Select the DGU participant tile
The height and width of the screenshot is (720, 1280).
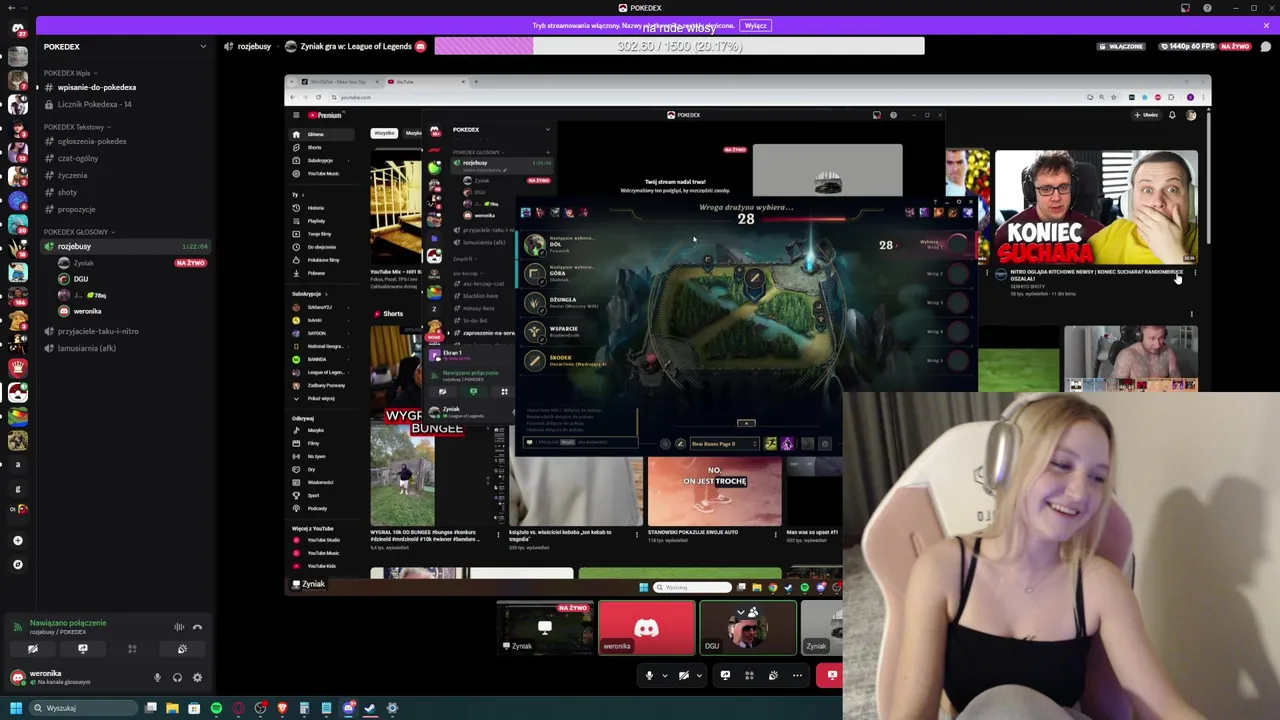[x=748, y=629]
